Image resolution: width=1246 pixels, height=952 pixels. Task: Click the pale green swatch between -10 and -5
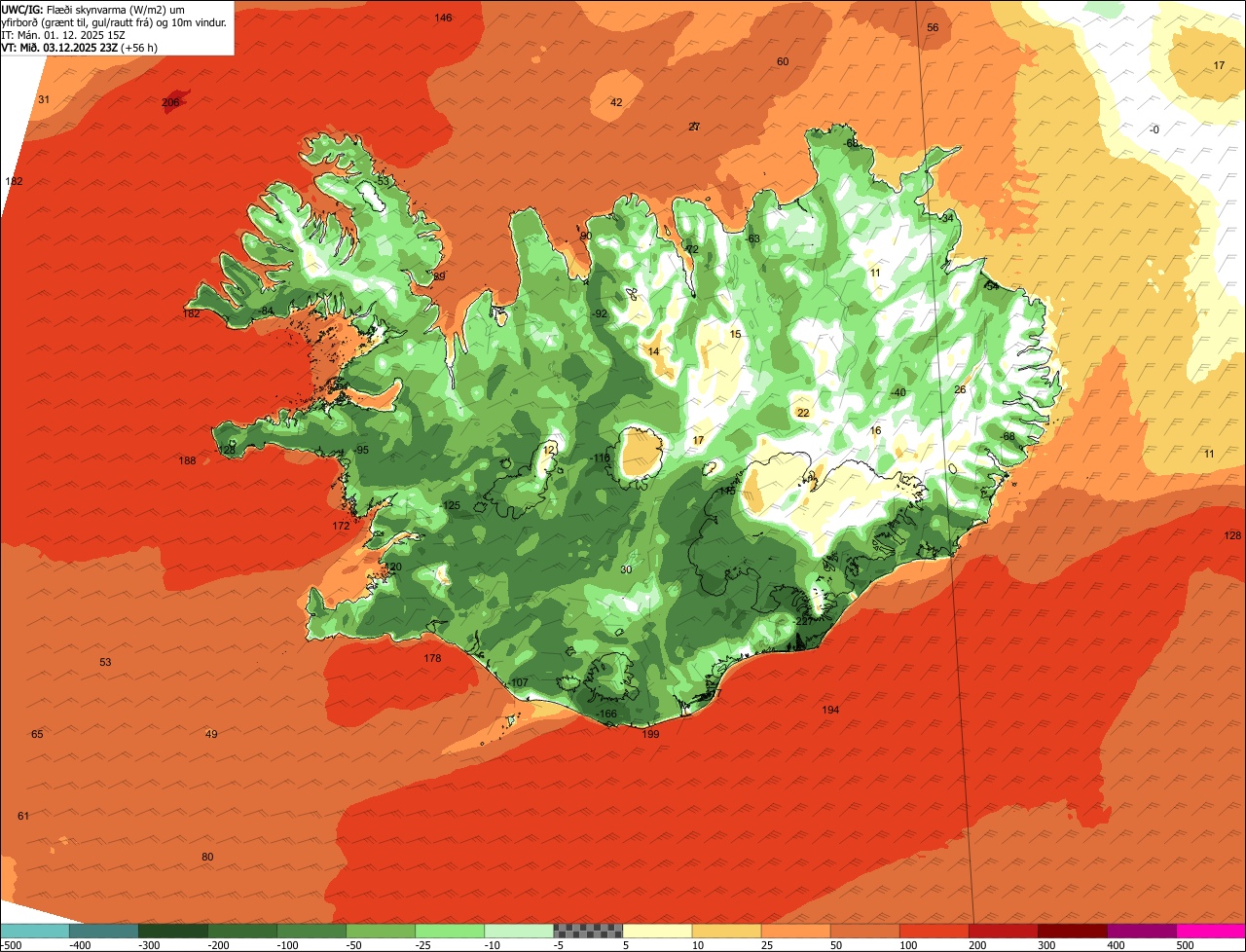pos(519,931)
